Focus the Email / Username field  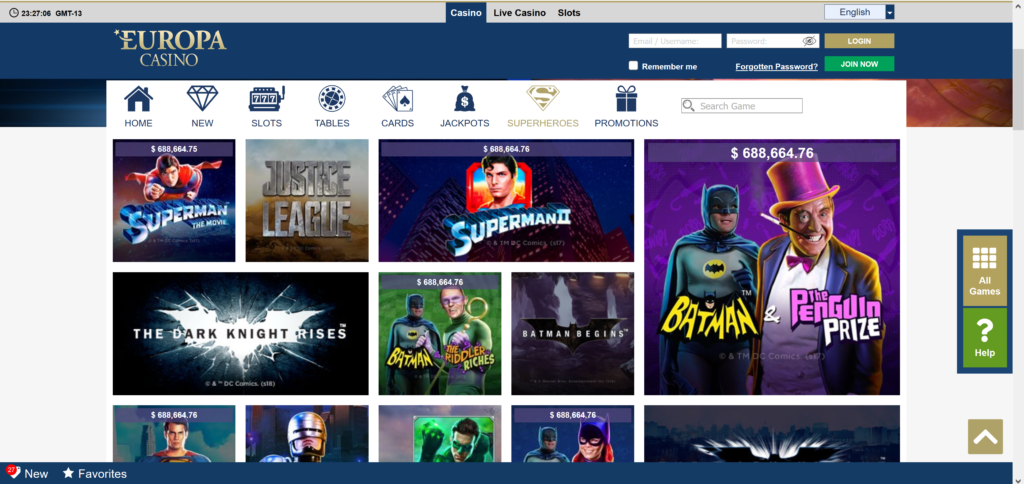coord(675,41)
